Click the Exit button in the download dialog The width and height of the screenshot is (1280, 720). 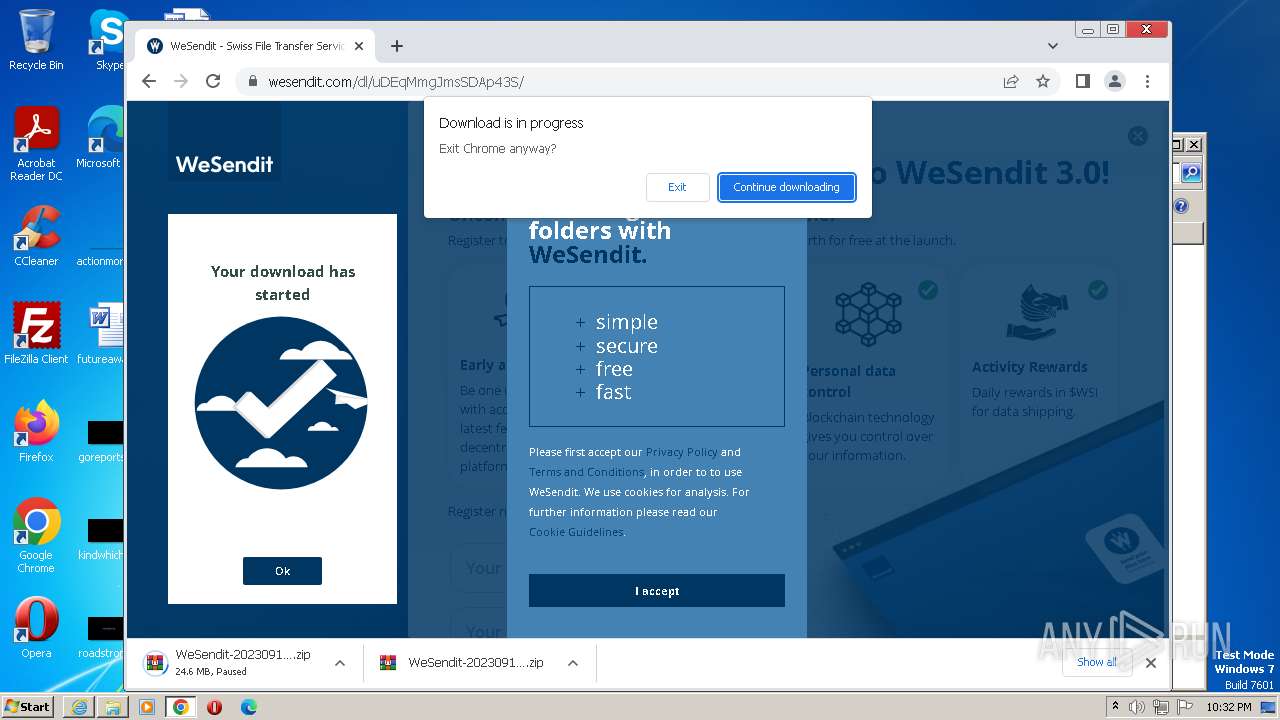677,187
